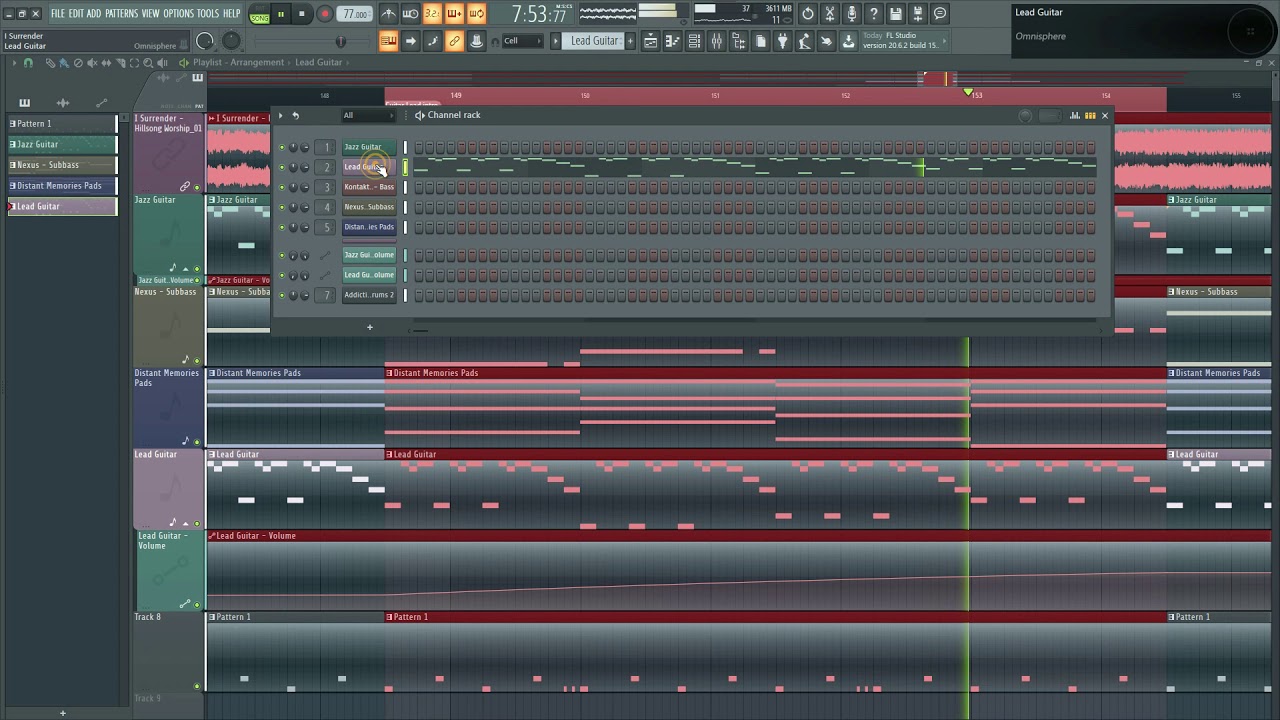Open the metronome toggle icon
Image resolution: width=1280 pixels, height=720 pixels.
388,14
